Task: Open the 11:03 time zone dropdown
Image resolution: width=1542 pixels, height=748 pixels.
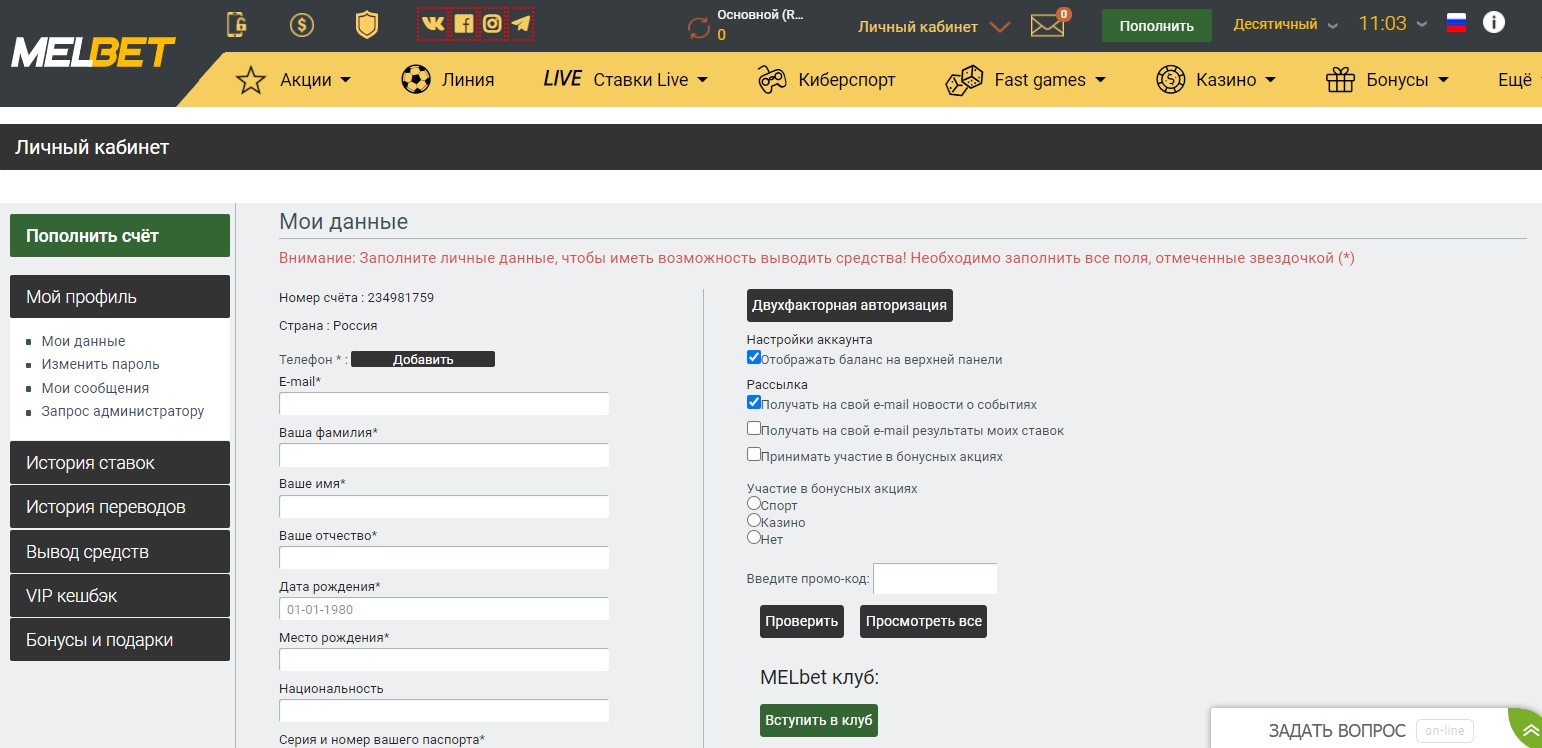Action: click(x=1393, y=24)
